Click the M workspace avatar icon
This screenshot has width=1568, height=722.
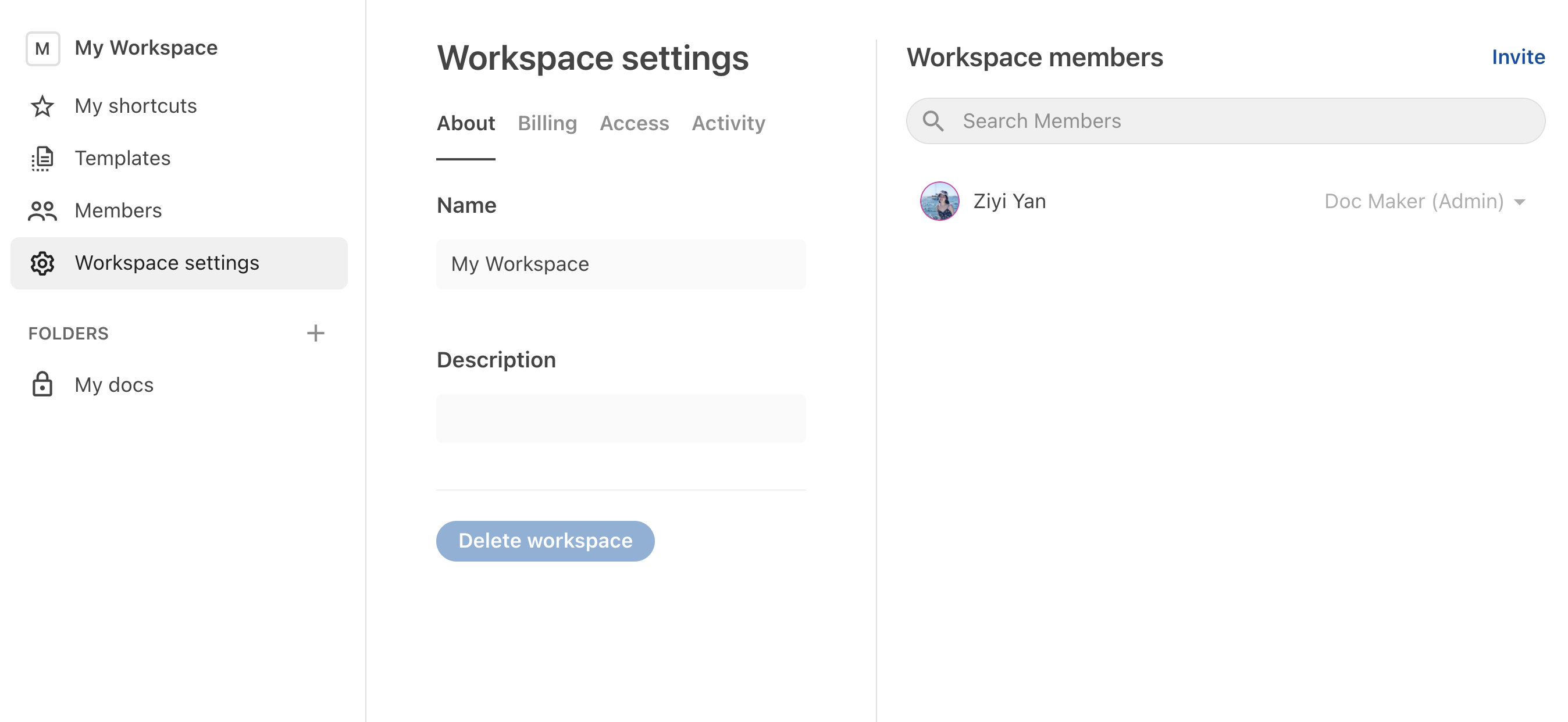click(42, 48)
